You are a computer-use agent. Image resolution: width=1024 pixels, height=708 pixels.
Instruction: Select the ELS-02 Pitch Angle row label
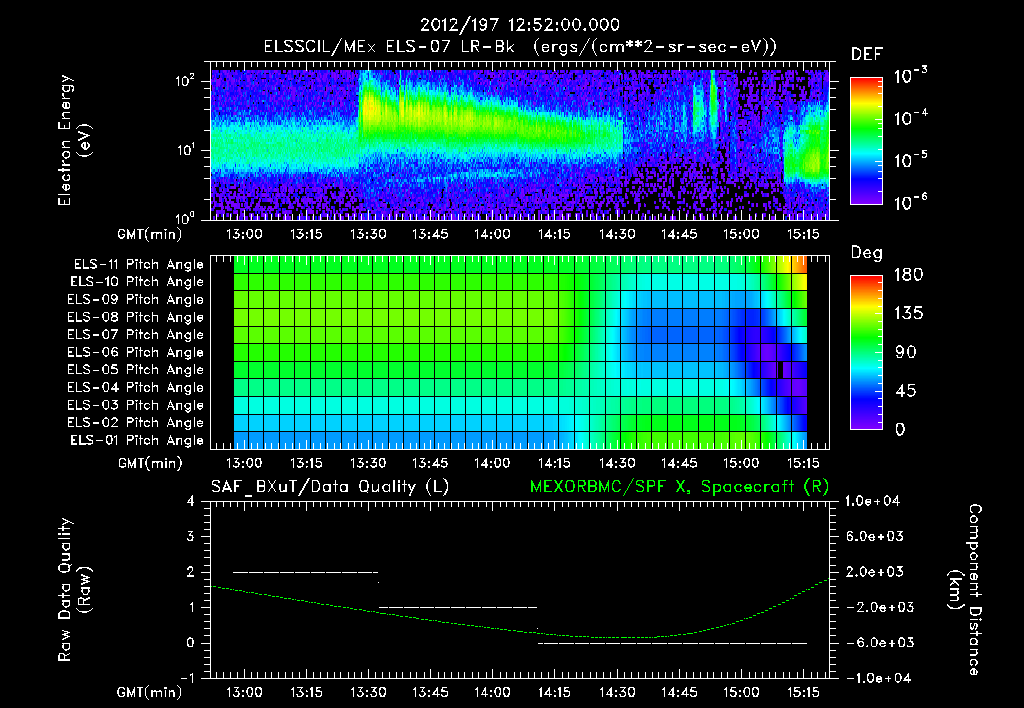[136, 423]
